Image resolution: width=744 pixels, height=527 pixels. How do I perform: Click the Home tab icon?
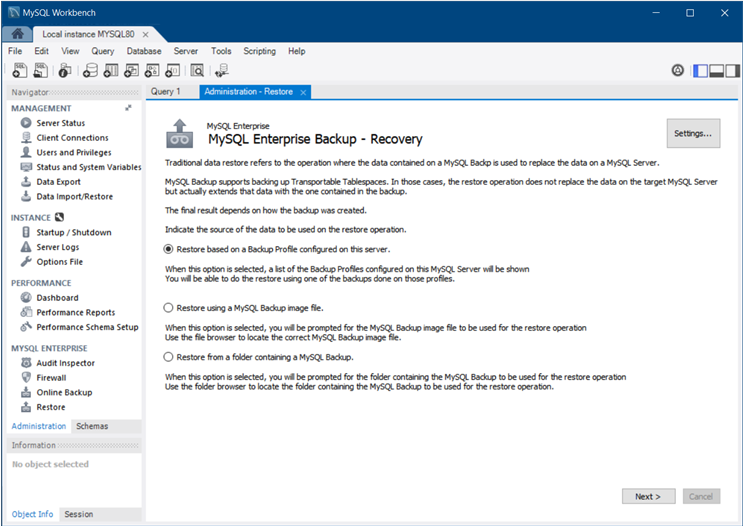click(18, 34)
